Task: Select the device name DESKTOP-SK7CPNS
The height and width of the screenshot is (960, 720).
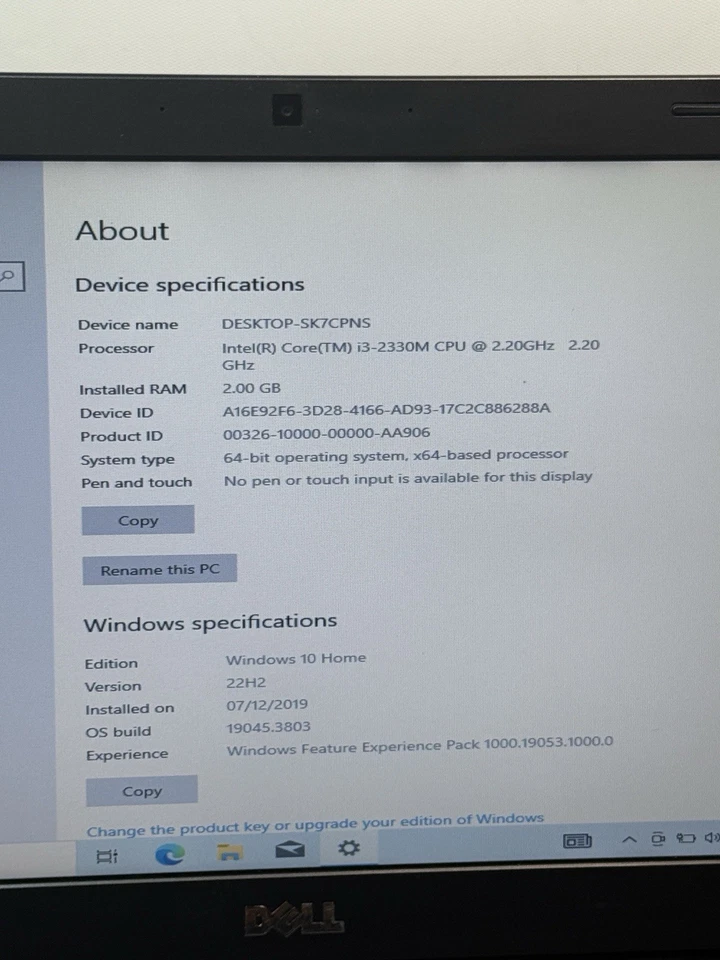Action: pyautogui.click(x=296, y=323)
